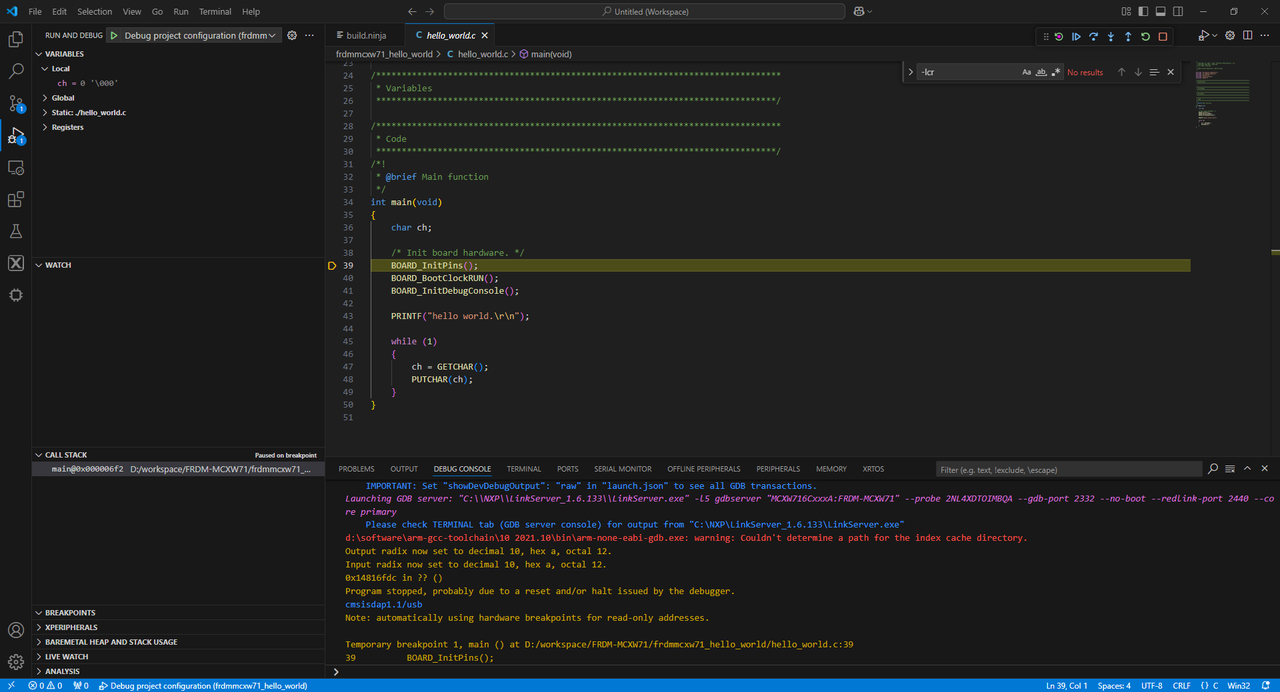This screenshot has height=692, width=1280.
Task: Toggle Match Case in the find box
Action: point(1026,72)
